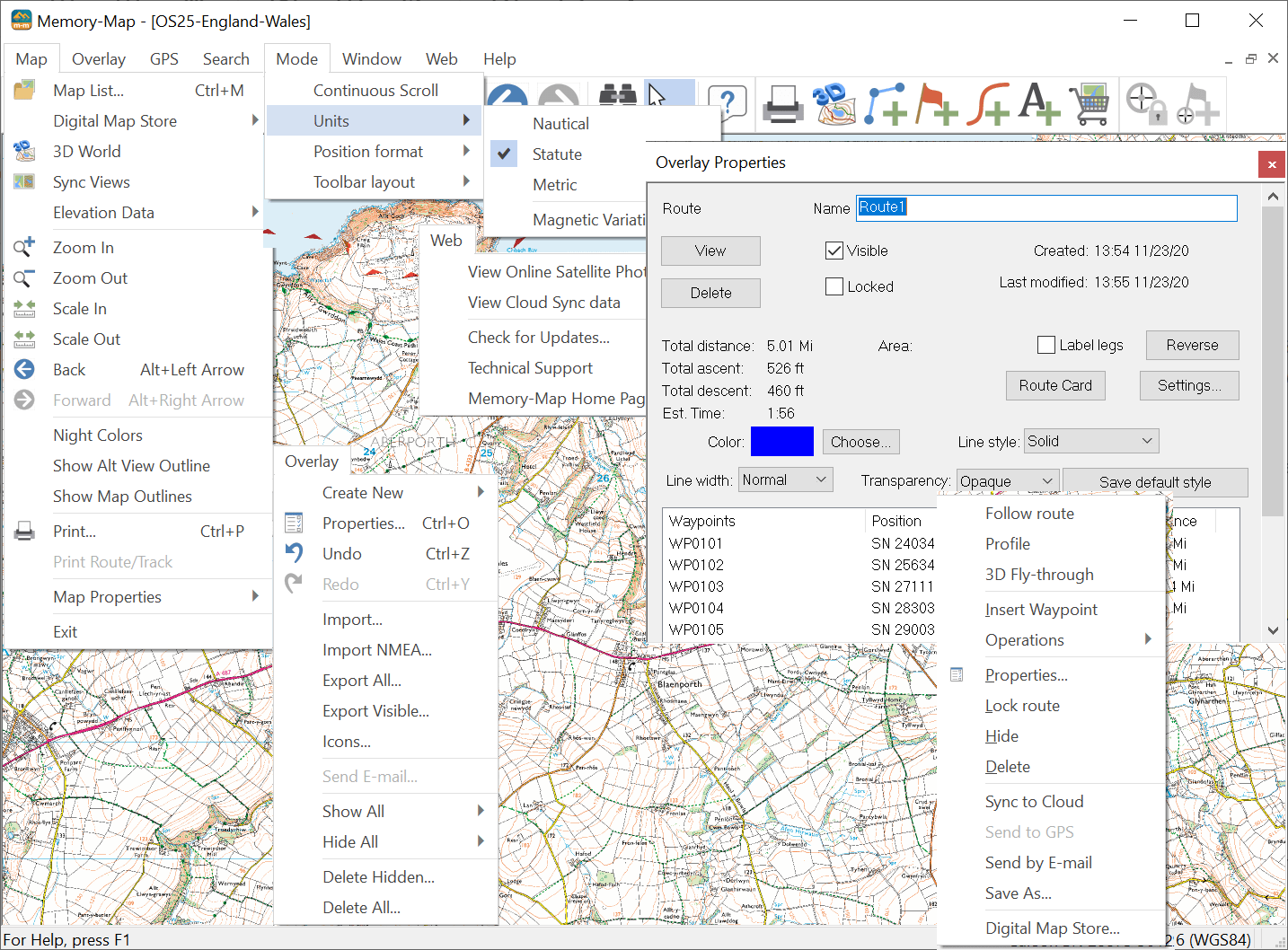This screenshot has height=950, width=1288.
Task: Click the 3D World icon in Map menu
Action: [24, 151]
